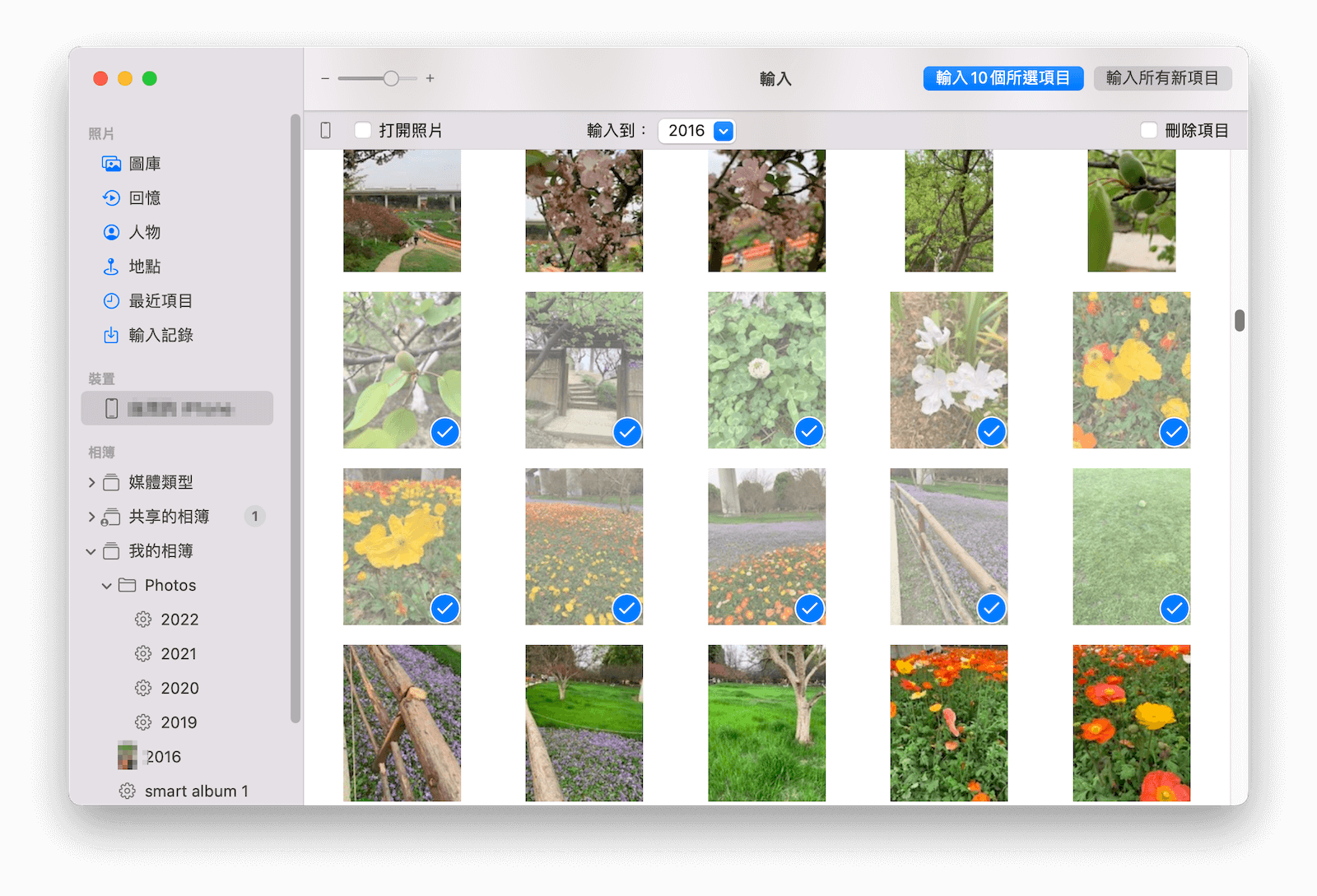Select the 2019 smart album gear icon
Viewport: 1317px width, 896px height.
click(x=143, y=722)
